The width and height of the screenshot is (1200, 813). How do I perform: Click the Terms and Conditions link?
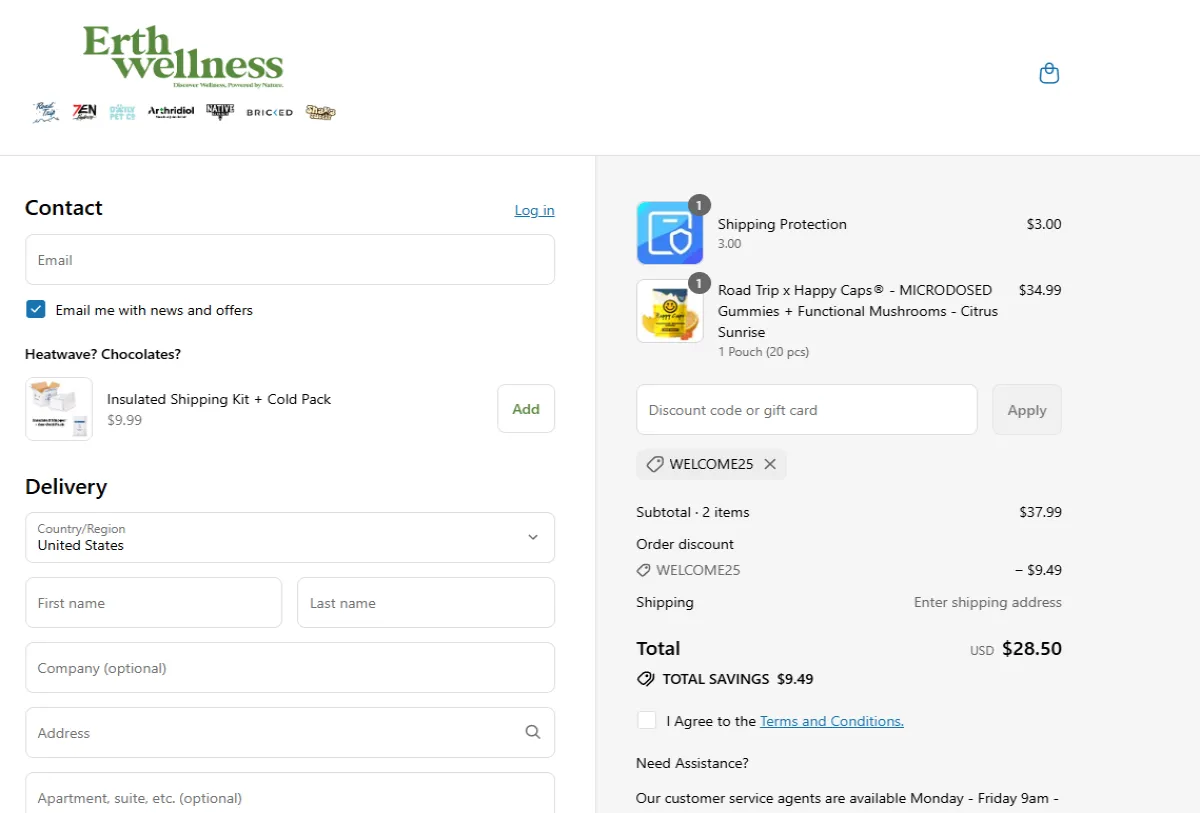pyautogui.click(x=831, y=720)
